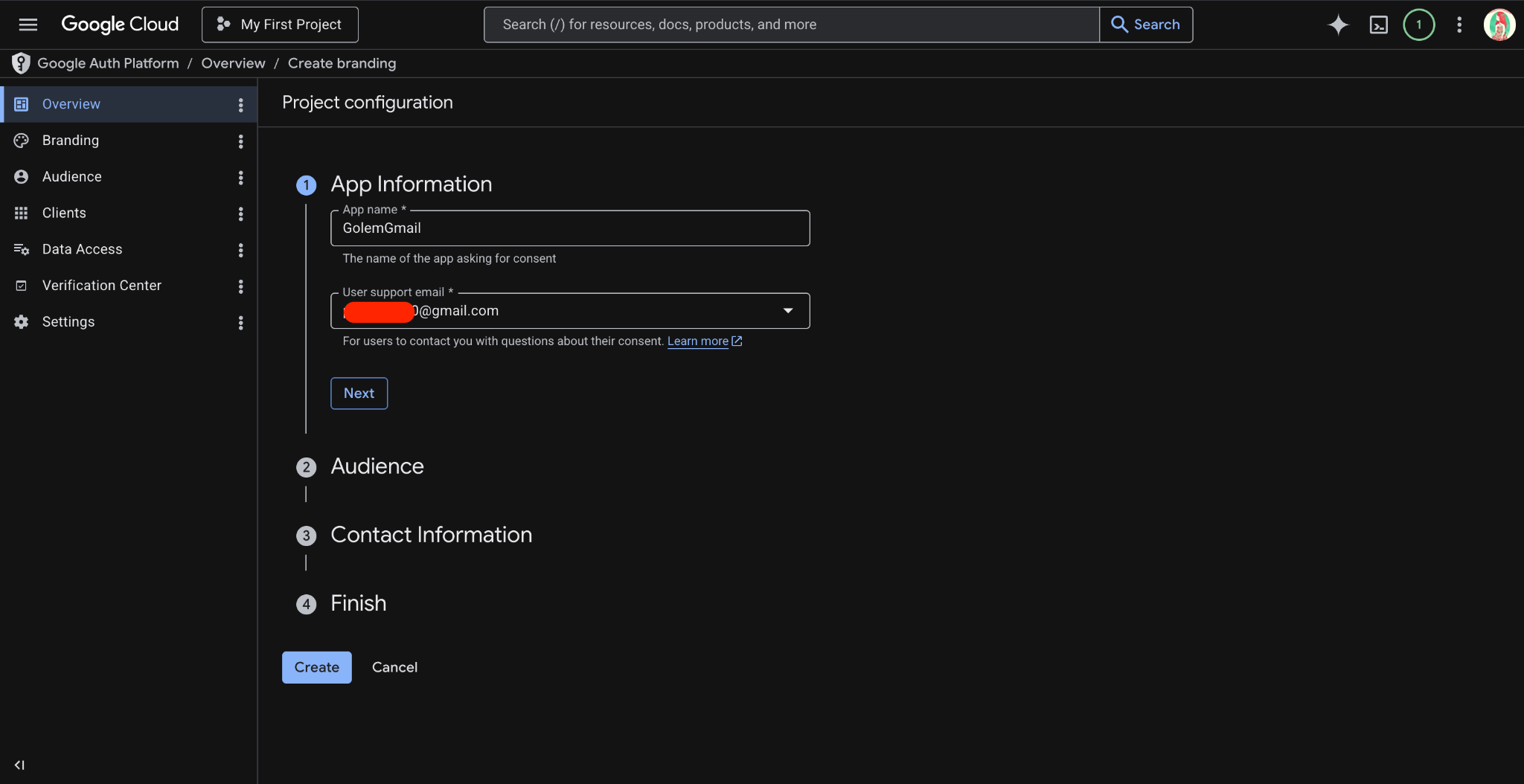Focus the App name input field
1524x784 pixels.
(x=570, y=228)
